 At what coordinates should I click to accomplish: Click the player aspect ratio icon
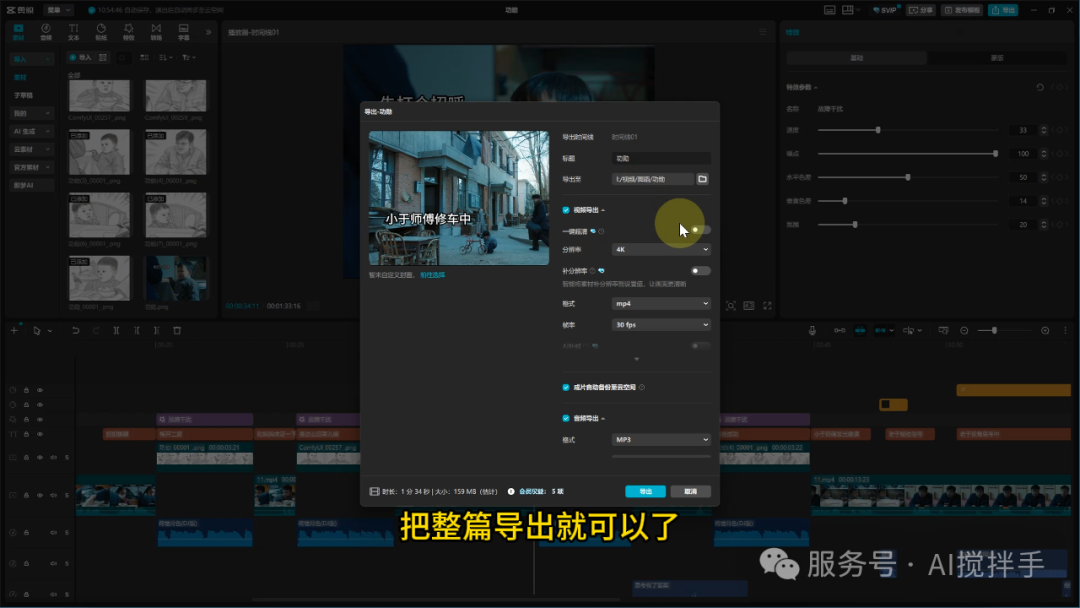click(749, 306)
